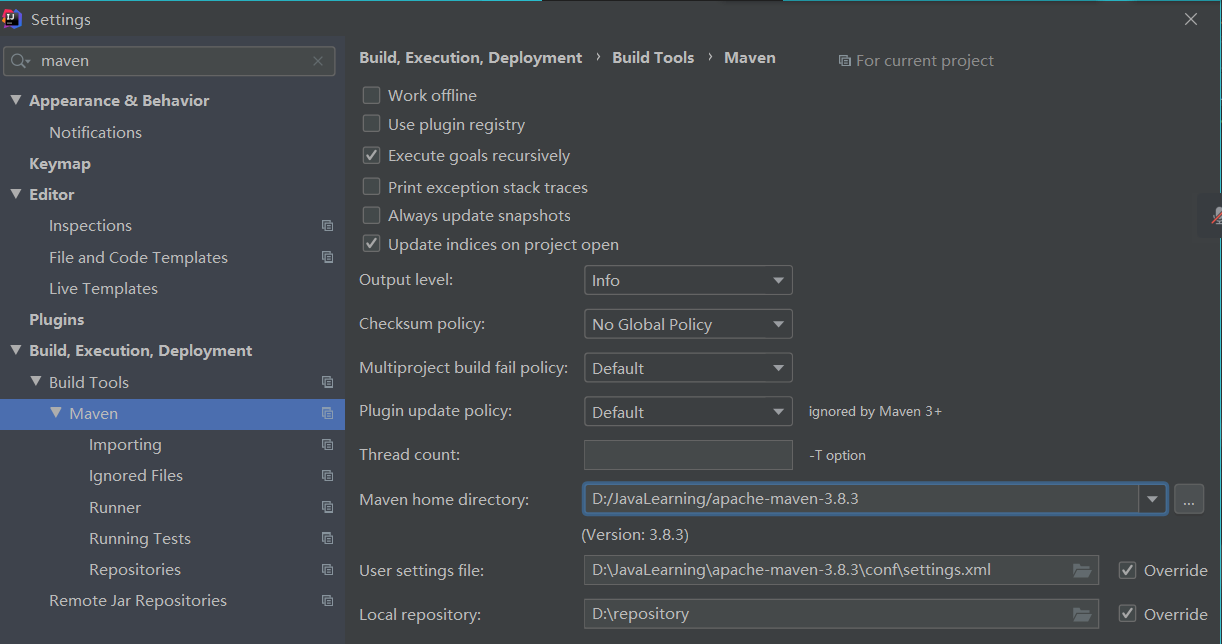Collapse Build, Execution, Deployment section

[16, 350]
